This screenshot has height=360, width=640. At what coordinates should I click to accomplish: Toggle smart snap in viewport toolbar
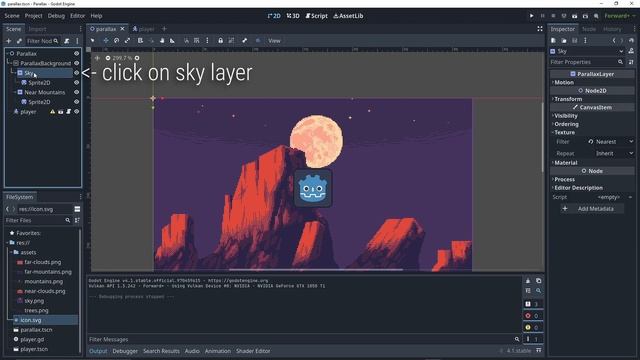point(186,40)
